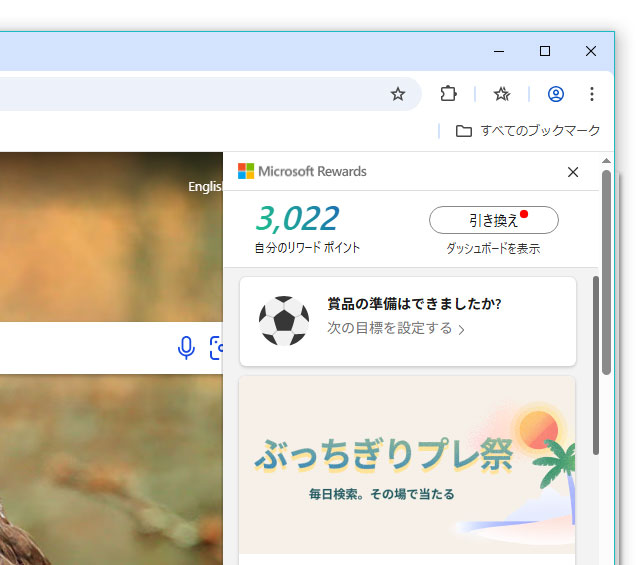Expand the chevron beside 次の目標を設定する
Screen dimensions: 643x565
click(461, 329)
